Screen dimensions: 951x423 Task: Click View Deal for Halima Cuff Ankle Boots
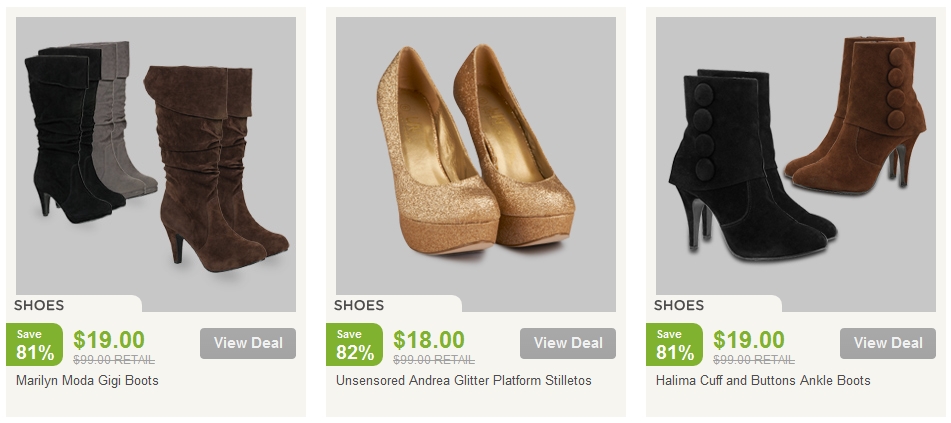tap(887, 343)
